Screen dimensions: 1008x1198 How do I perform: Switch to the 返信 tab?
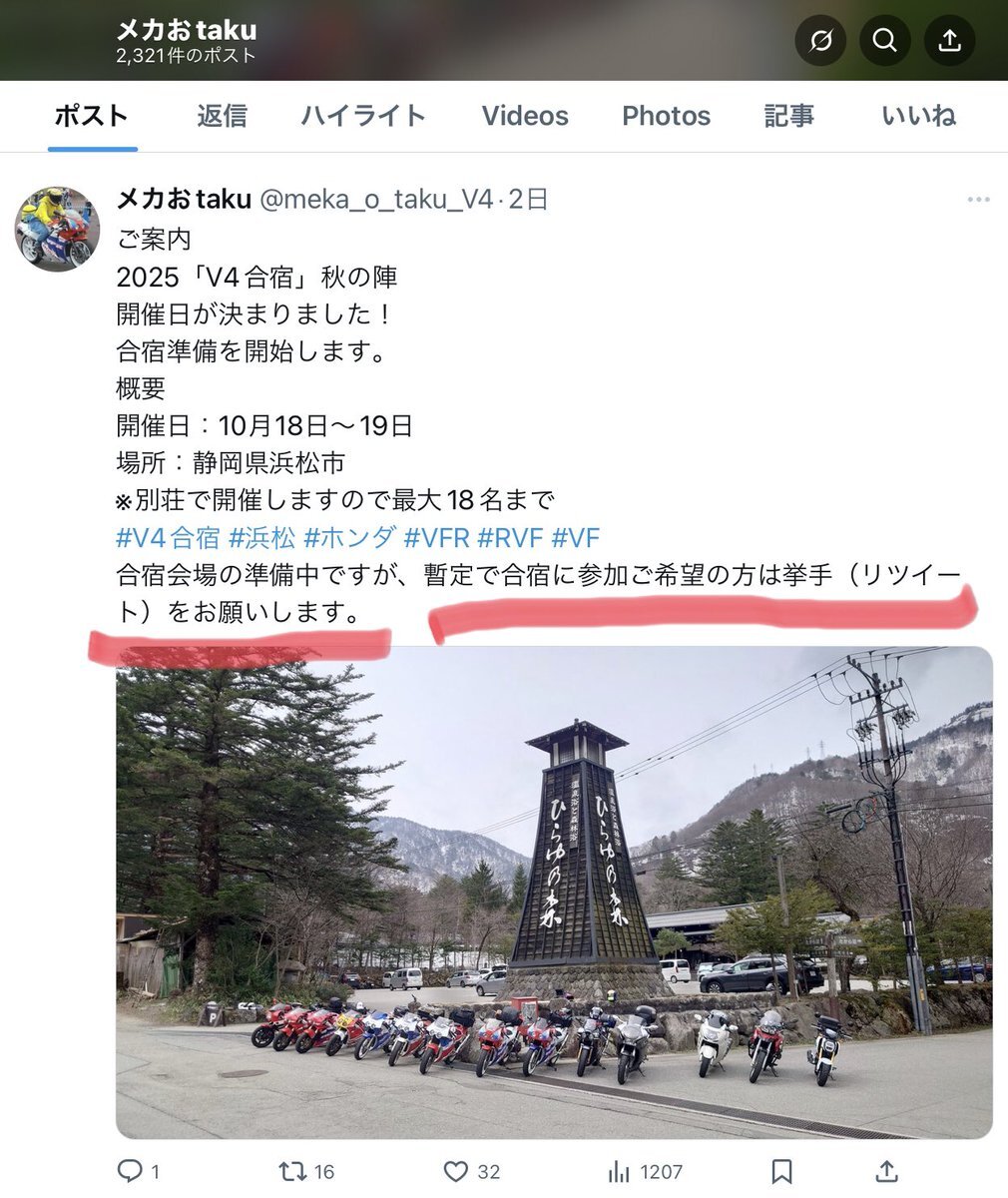point(222,116)
